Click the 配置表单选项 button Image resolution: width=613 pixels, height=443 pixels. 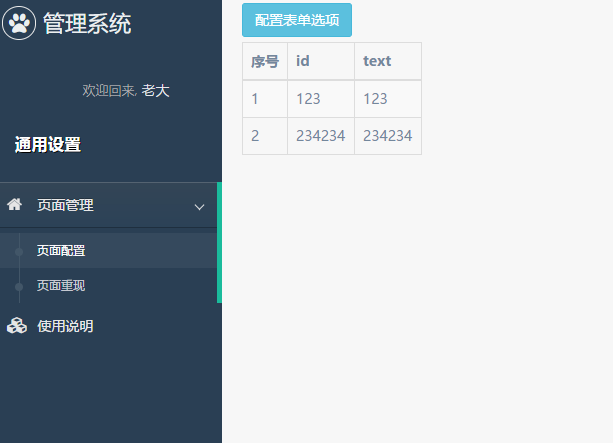point(297,20)
